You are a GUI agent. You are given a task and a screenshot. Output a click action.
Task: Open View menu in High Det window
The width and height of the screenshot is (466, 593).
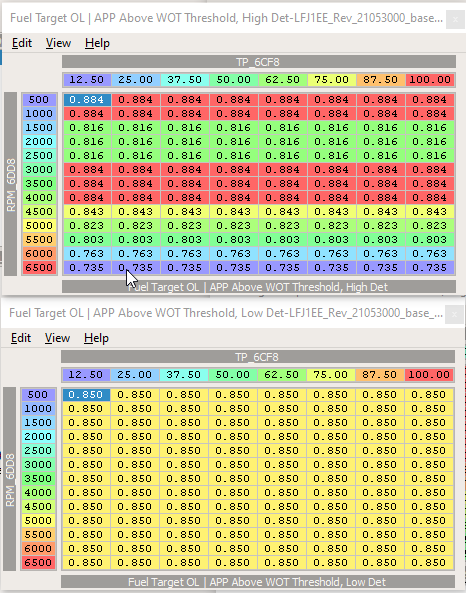point(58,43)
